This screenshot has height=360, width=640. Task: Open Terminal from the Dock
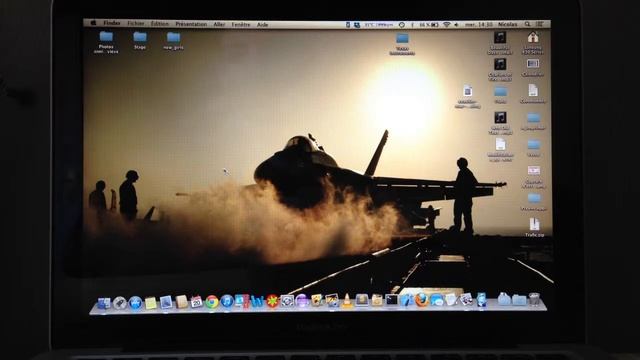(391, 300)
